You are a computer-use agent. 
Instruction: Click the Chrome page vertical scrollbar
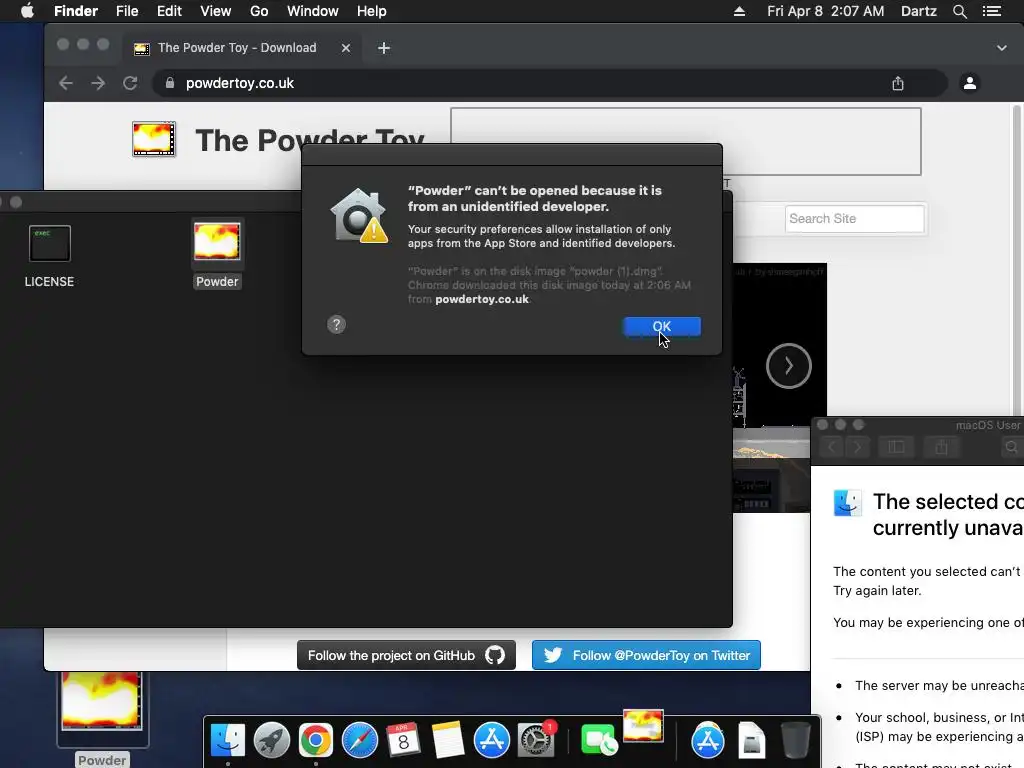pos(1016,259)
